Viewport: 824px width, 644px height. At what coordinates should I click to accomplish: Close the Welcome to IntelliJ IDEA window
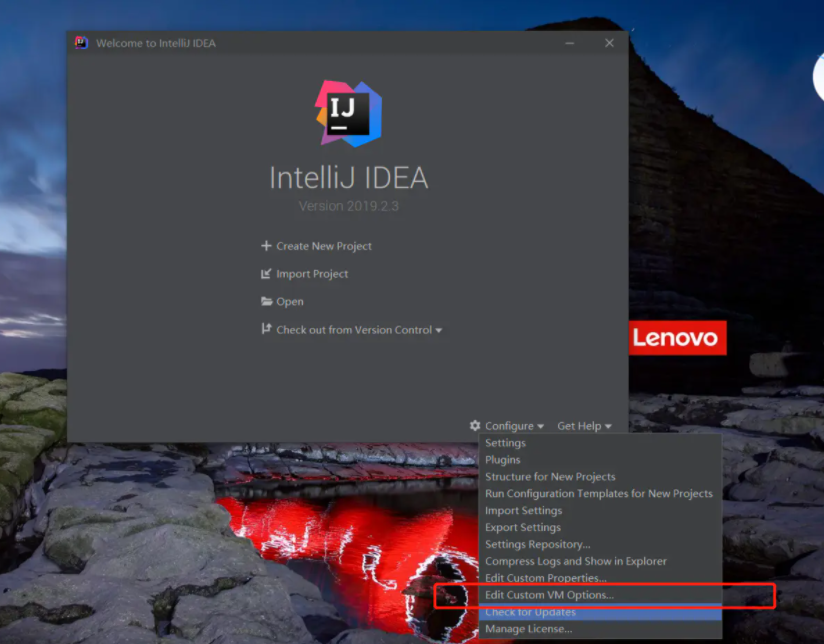coord(609,43)
